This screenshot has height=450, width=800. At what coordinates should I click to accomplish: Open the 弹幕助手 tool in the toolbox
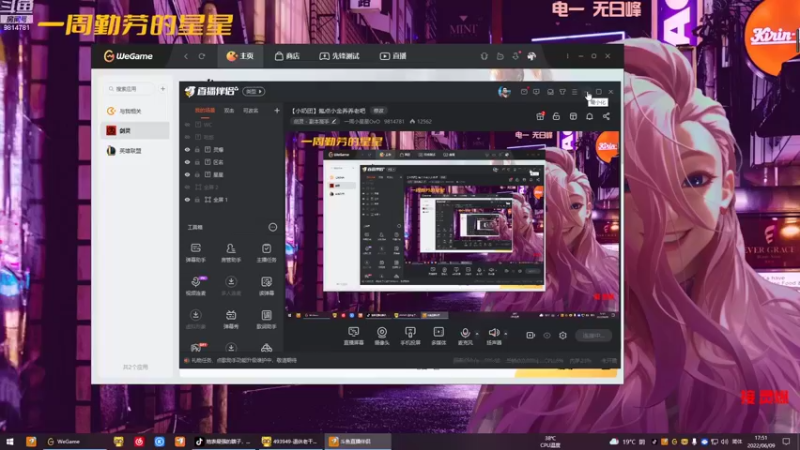tap(195, 253)
